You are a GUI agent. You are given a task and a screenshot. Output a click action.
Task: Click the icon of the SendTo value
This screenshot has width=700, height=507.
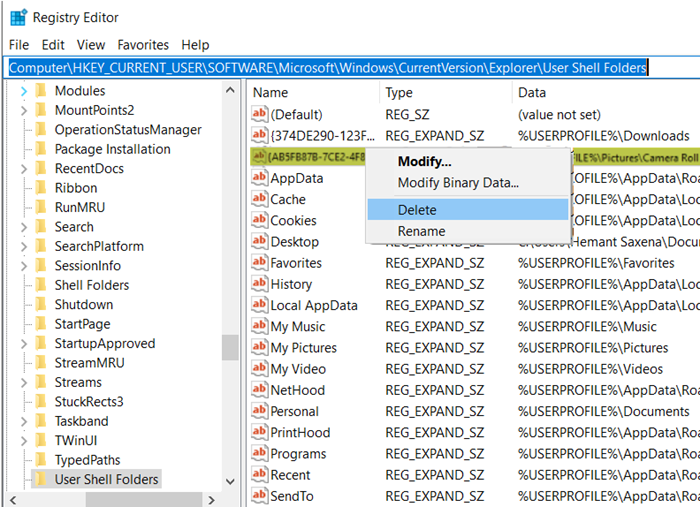tap(259, 496)
